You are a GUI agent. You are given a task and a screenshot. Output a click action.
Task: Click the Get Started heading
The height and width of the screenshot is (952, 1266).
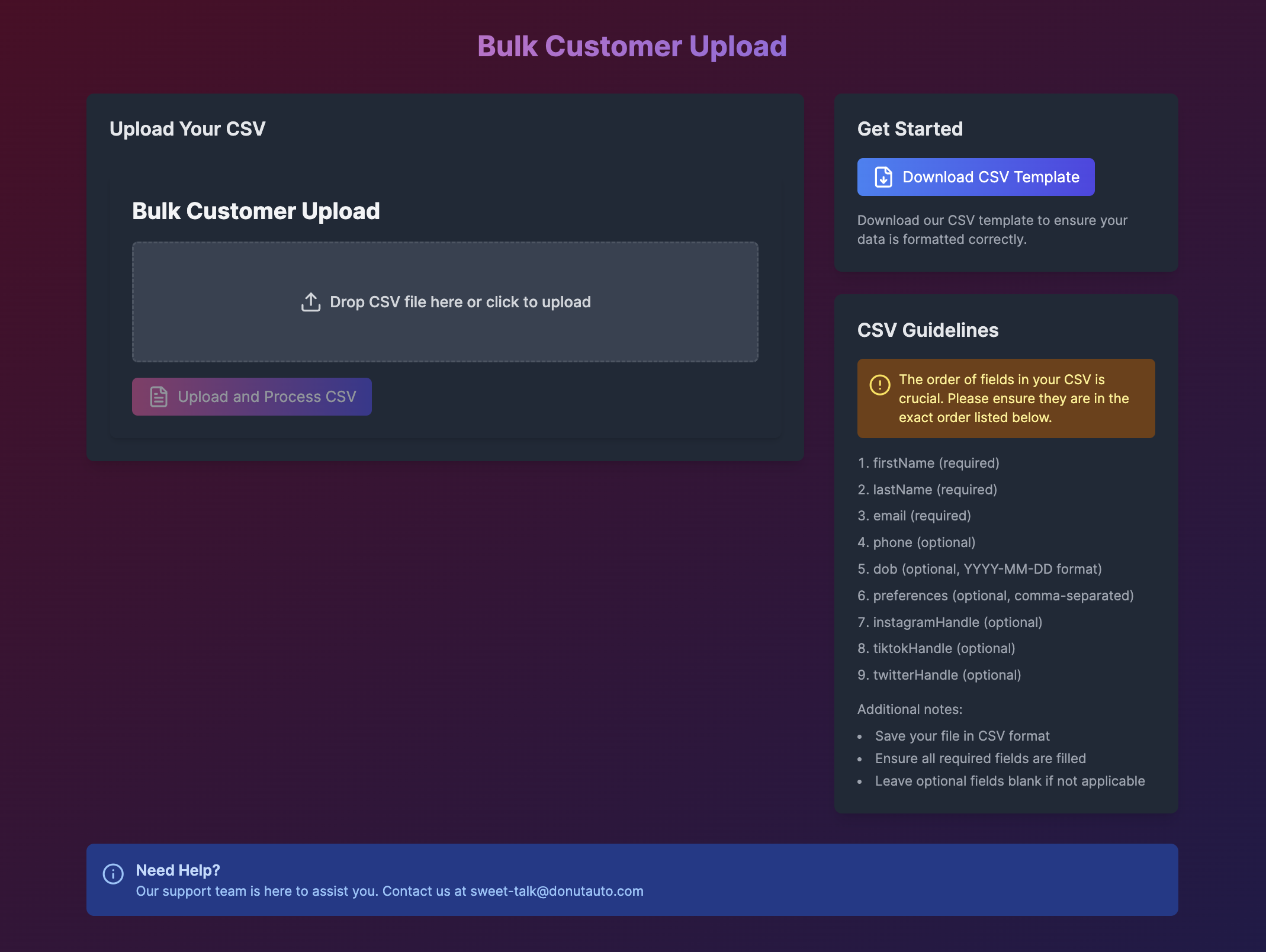point(910,128)
